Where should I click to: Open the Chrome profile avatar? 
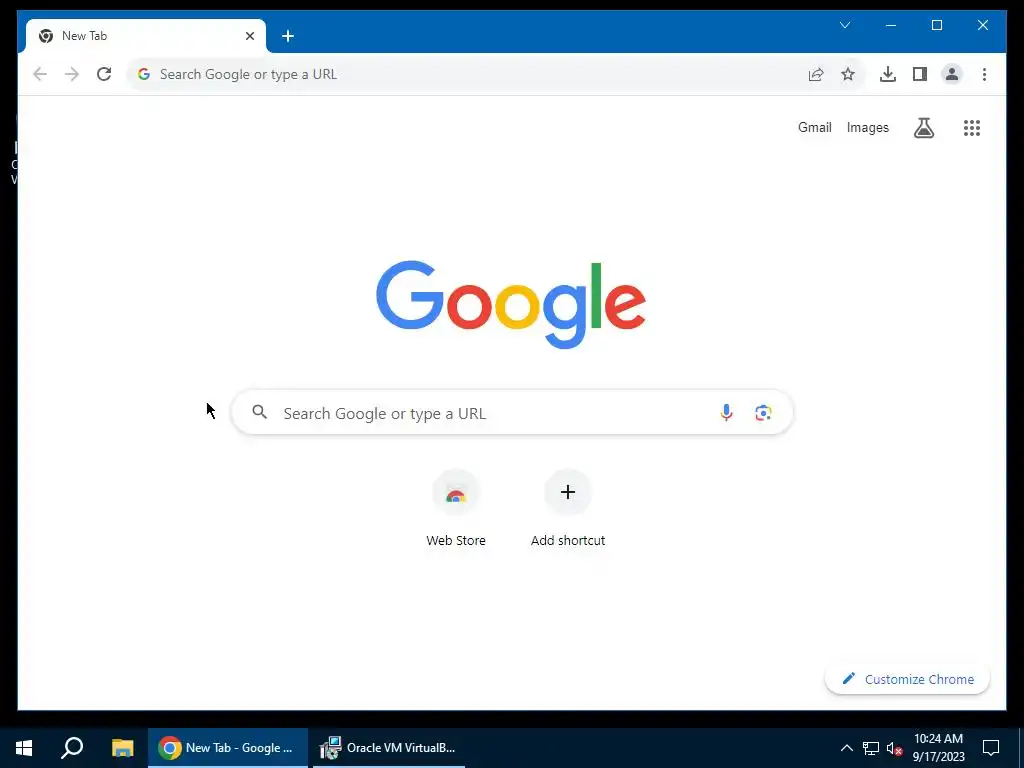(x=952, y=74)
